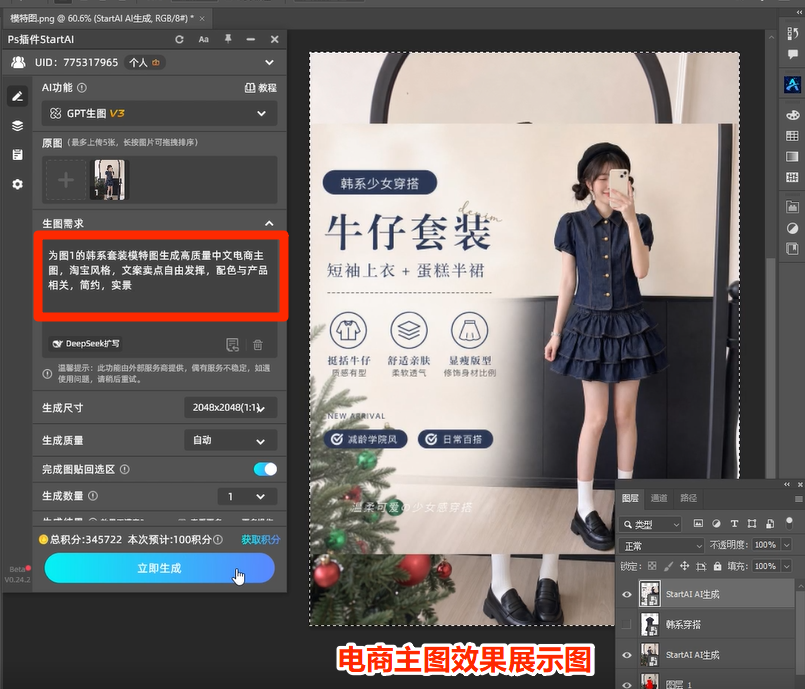This screenshot has width=805, height=689.
Task: Collapse the 生图需求 section
Action: click(x=269, y=223)
